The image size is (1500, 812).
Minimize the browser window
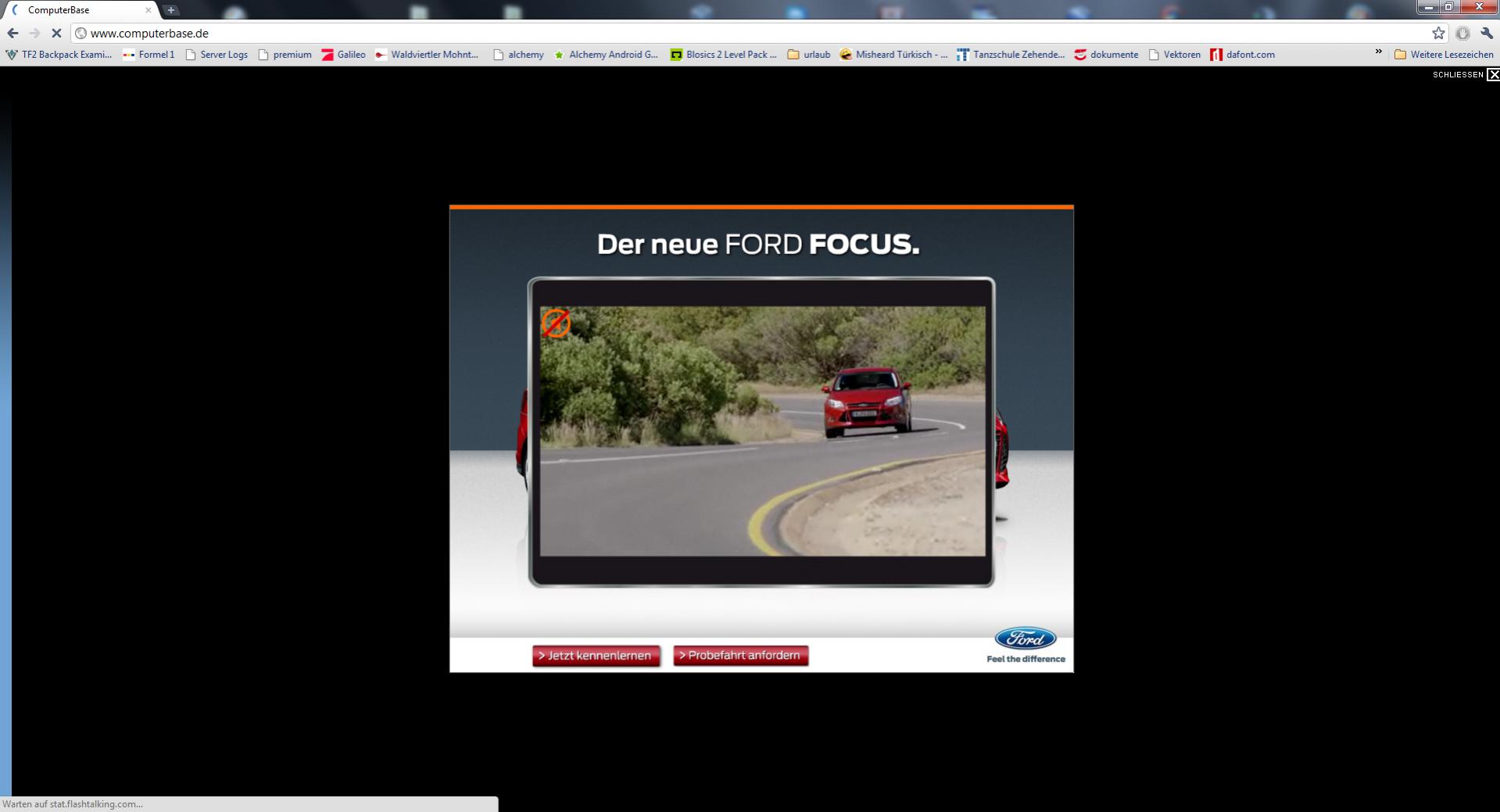coord(1429,7)
